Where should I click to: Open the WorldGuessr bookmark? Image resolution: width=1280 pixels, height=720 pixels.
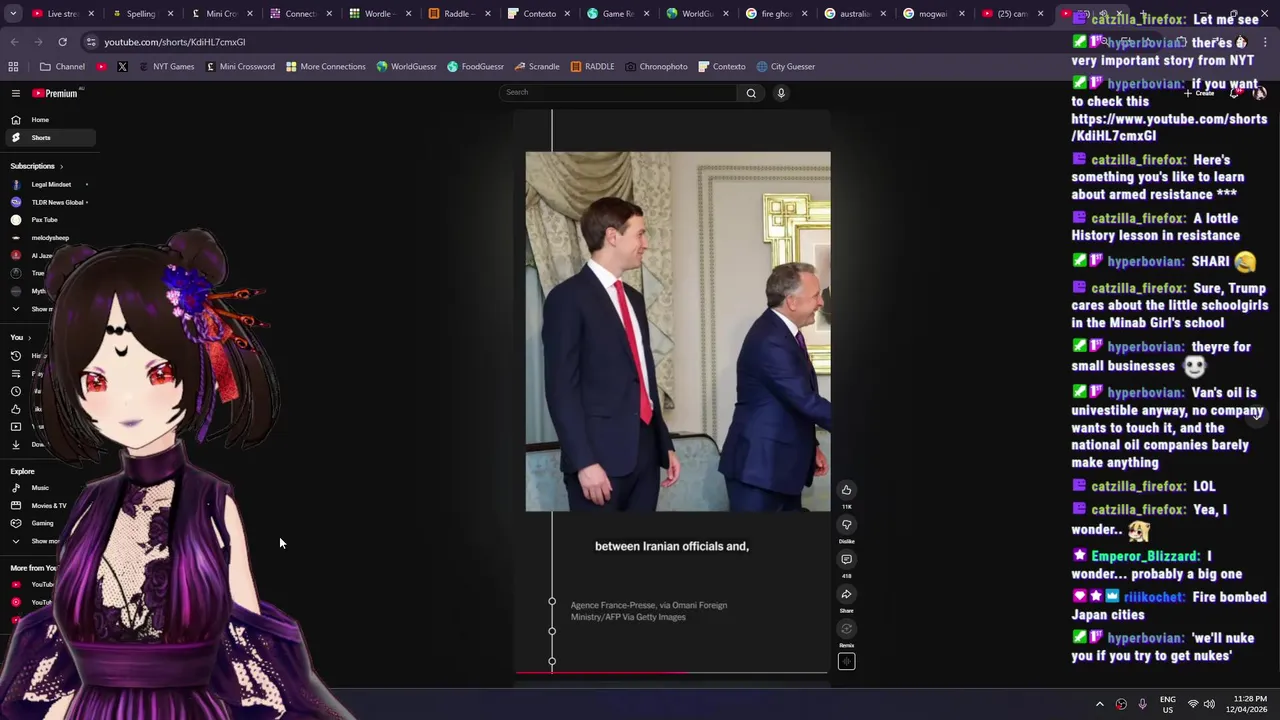click(406, 67)
